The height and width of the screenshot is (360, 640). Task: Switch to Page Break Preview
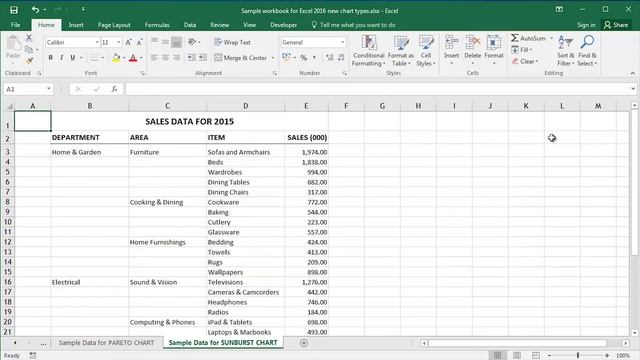tap(536, 356)
